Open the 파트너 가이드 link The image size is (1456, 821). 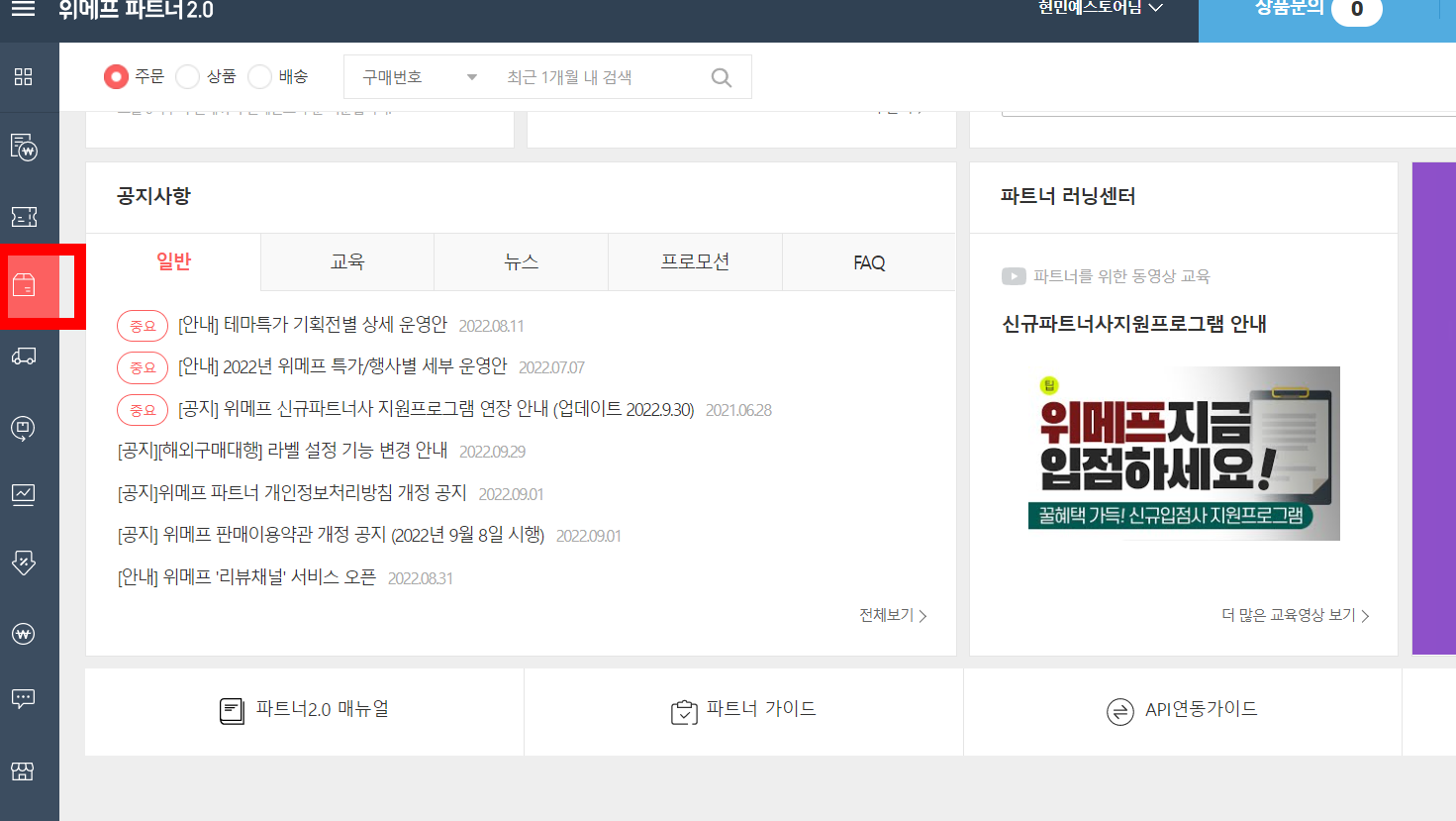click(x=761, y=709)
